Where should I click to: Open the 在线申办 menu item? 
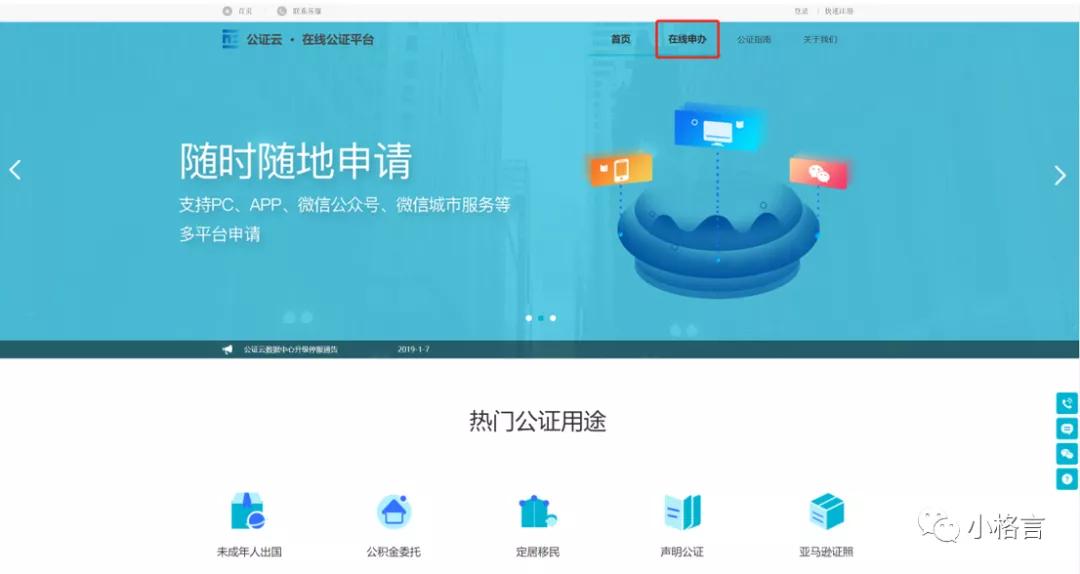(x=687, y=40)
